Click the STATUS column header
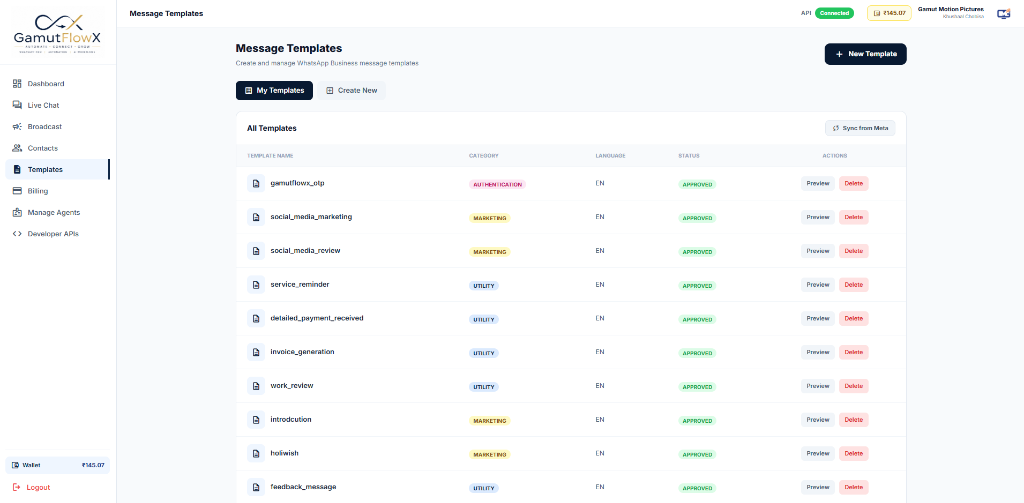 (689, 156)
